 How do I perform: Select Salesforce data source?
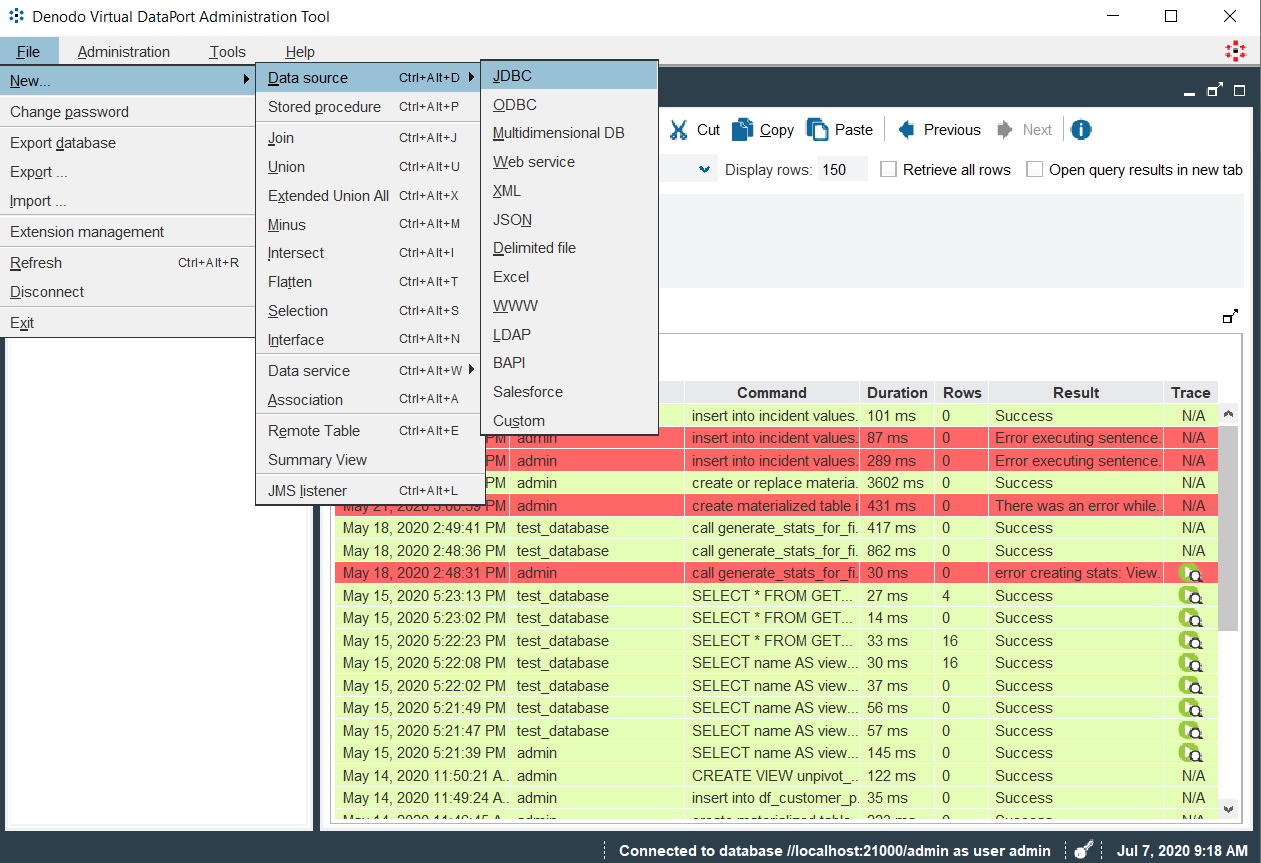pyautogui.click(x=569, y=392)
